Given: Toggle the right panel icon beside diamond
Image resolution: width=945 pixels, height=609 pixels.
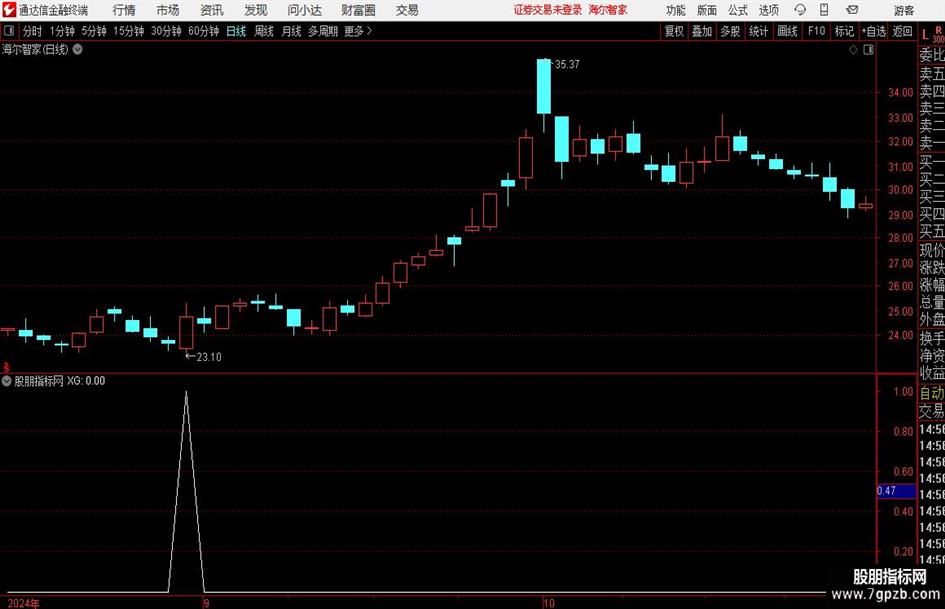Looking at the screenshot, I should click(868, 50).
